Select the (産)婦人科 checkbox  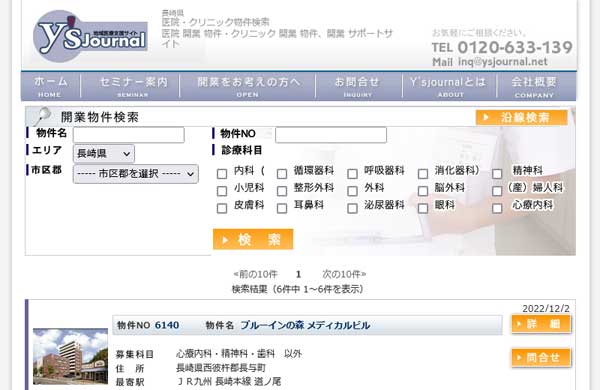pos(497,191)
